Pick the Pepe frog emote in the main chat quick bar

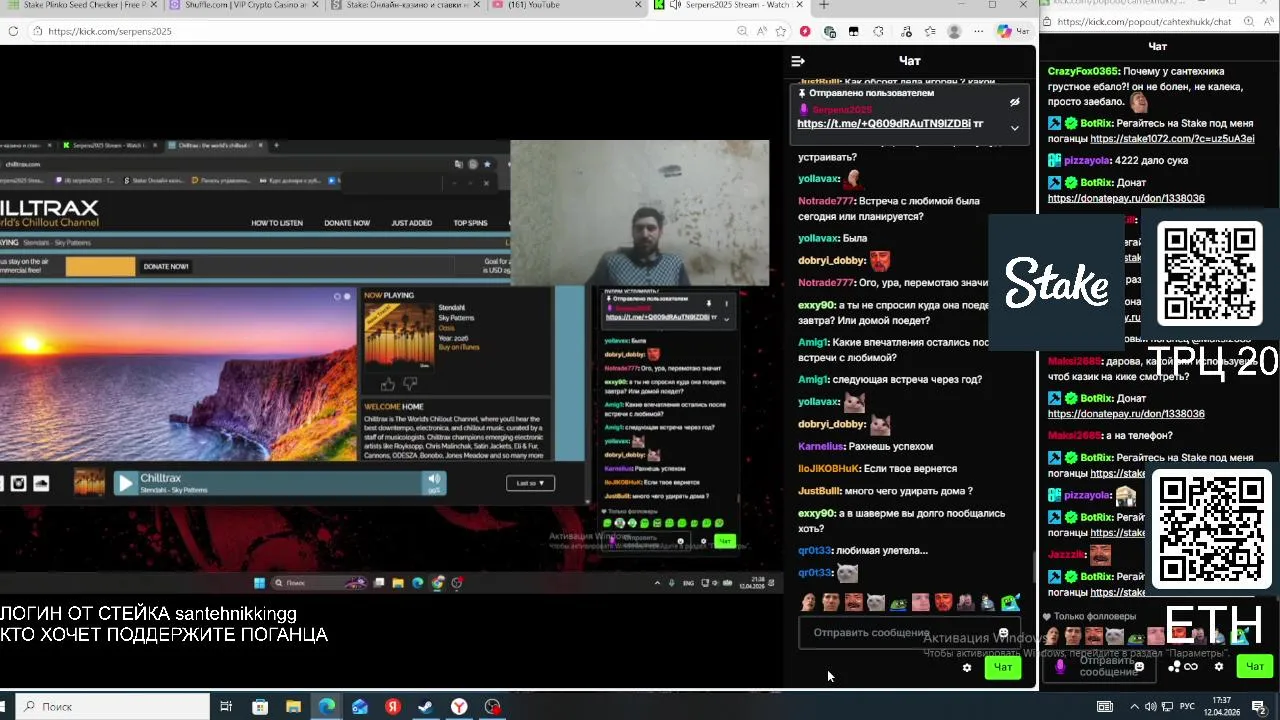899,602
